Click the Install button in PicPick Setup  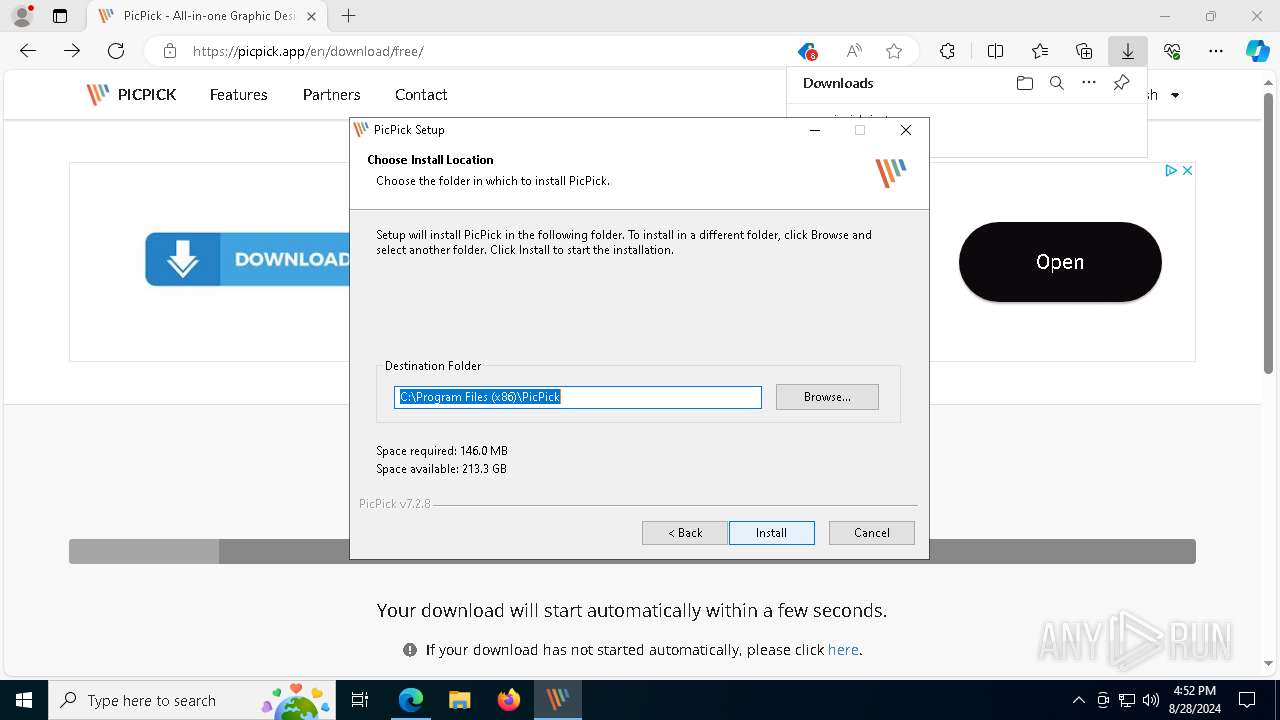coord(771,533)
